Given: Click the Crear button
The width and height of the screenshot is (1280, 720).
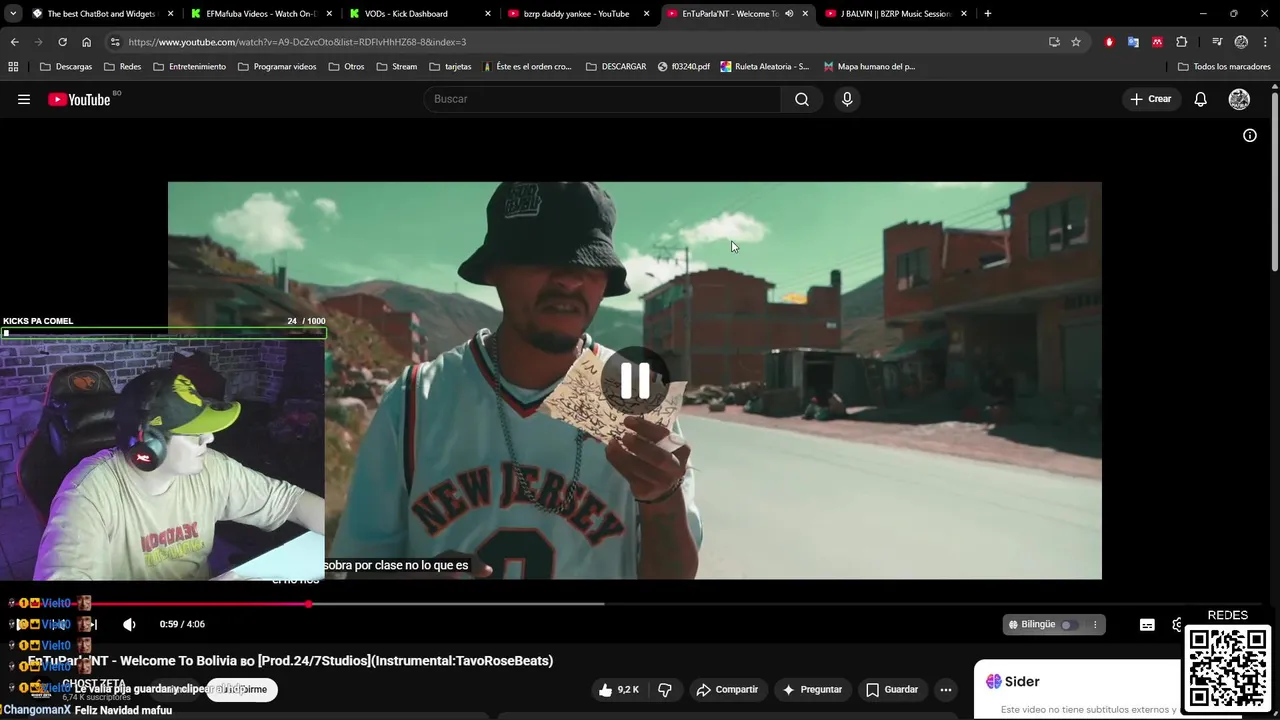Looking at the screenshot, I should pos(1150,99).
